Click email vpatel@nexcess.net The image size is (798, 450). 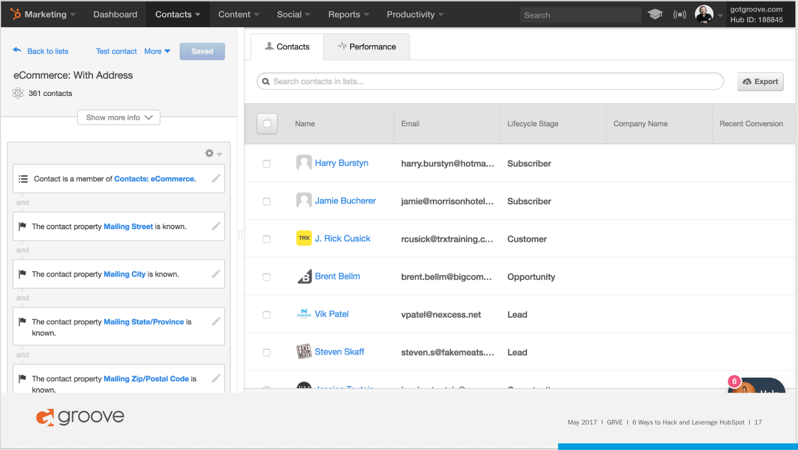point(441,315)
